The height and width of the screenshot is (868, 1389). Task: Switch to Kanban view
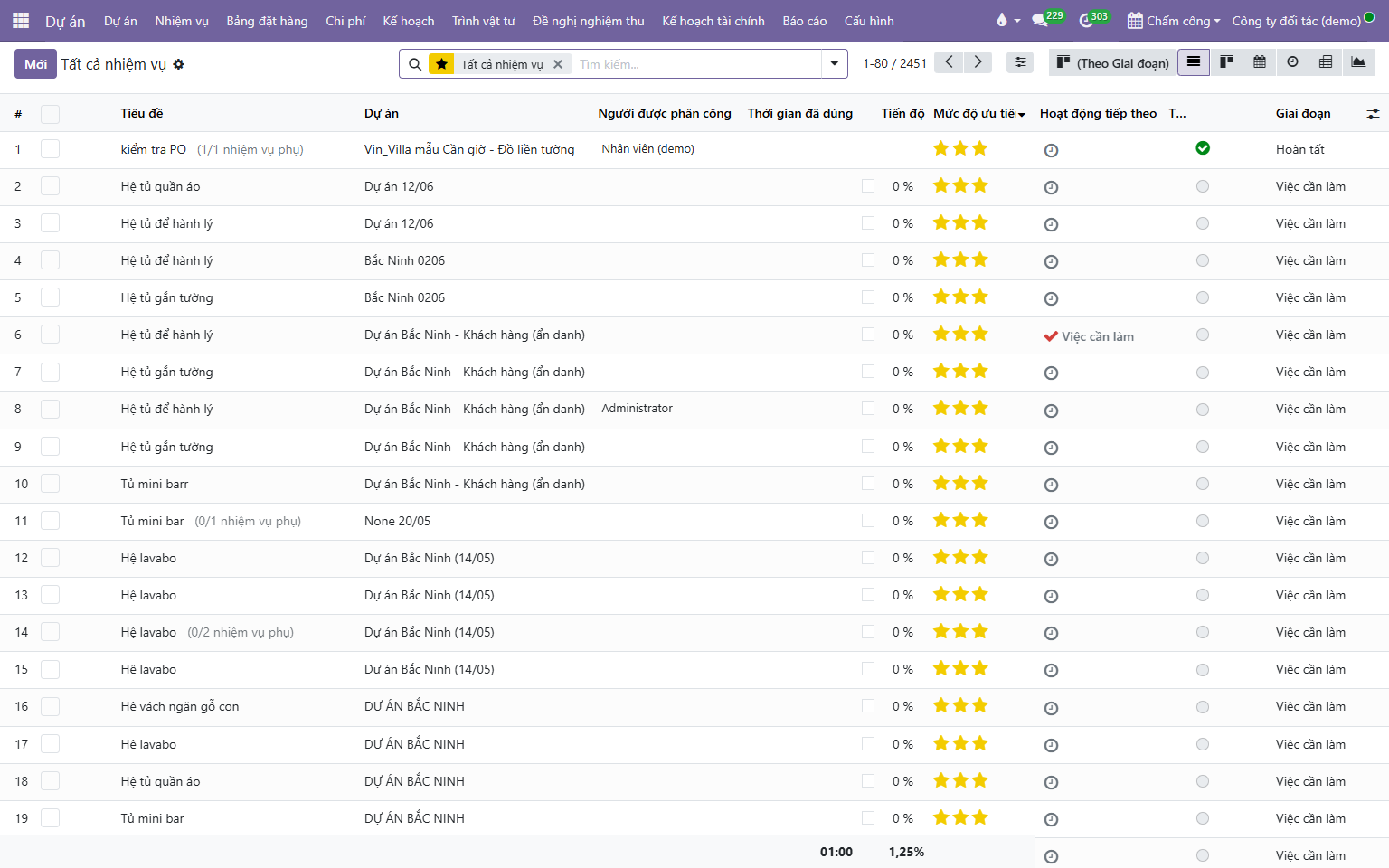(1226, 62)
